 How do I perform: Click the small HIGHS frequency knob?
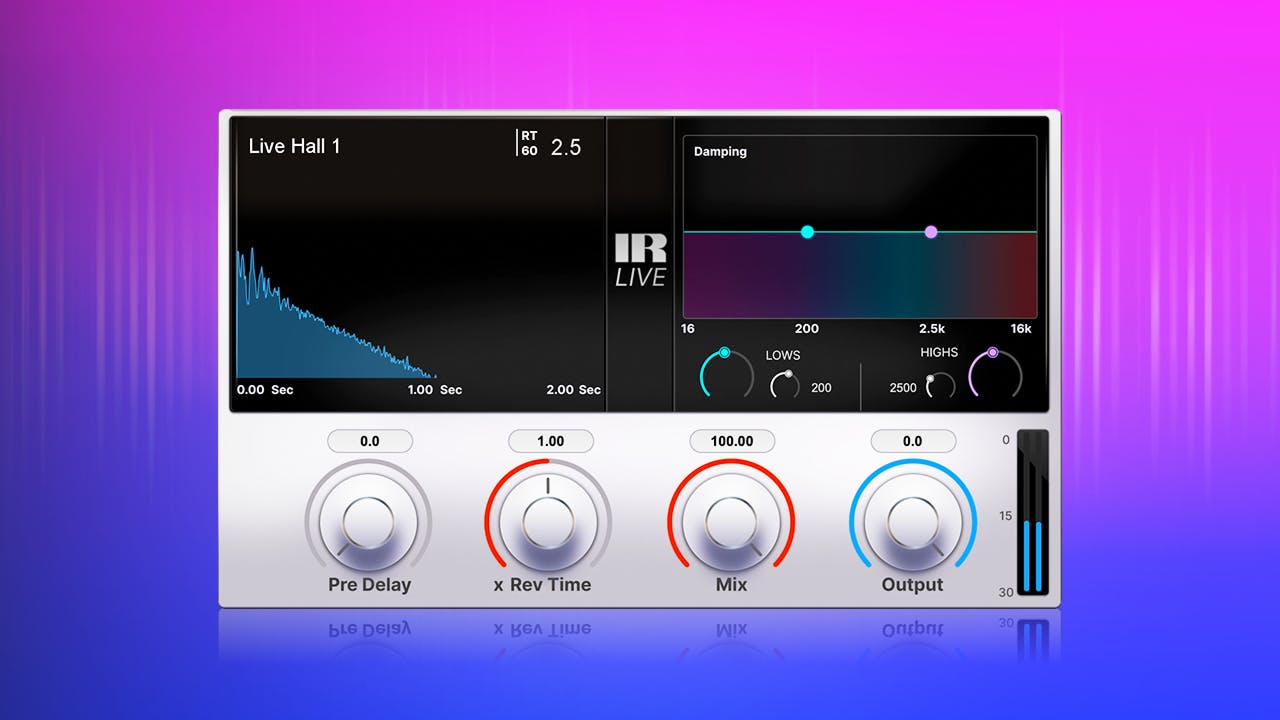pyautogui.click(x=939, y=386)
